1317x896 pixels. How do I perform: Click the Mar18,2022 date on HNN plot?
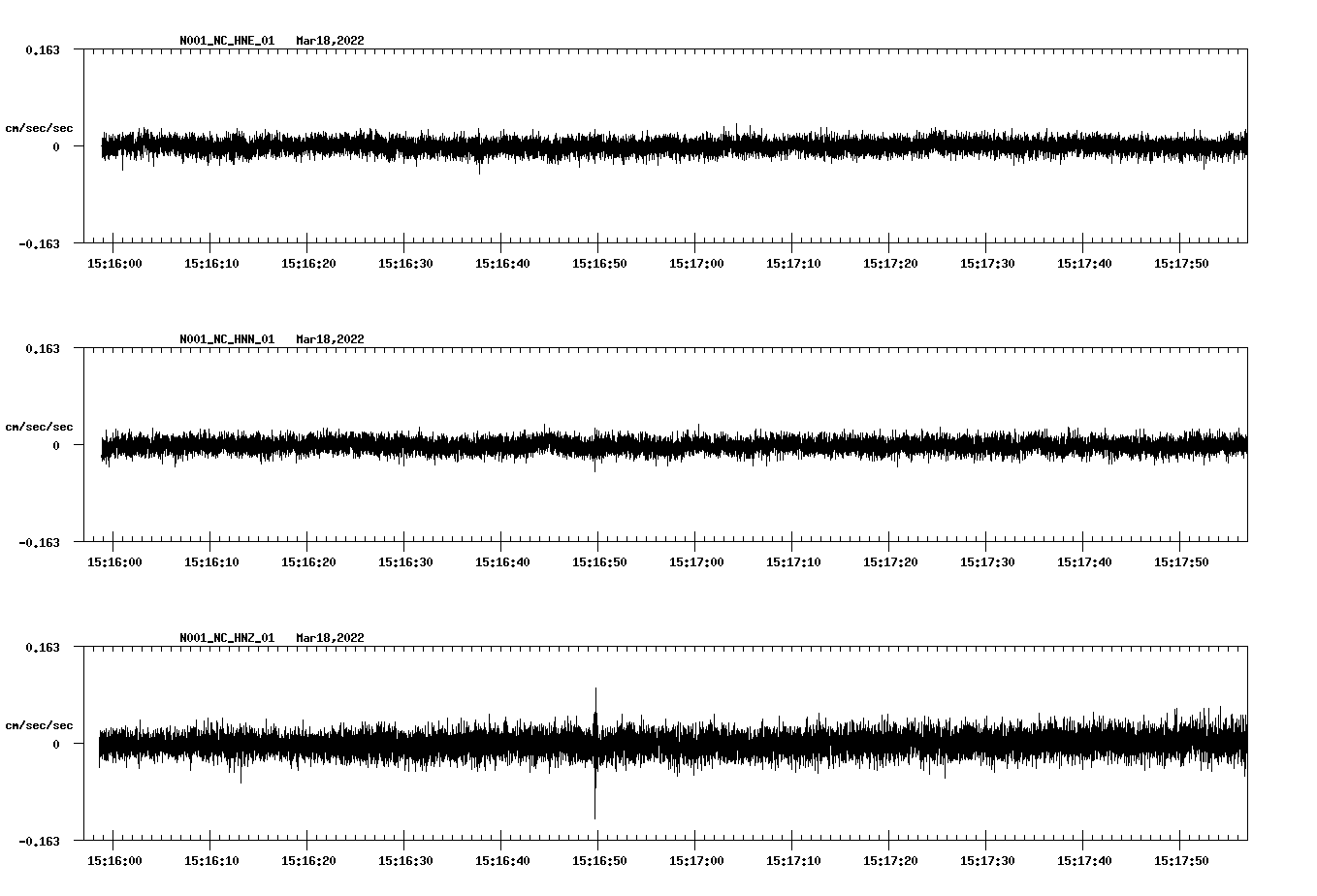click(x=331, y=339)
